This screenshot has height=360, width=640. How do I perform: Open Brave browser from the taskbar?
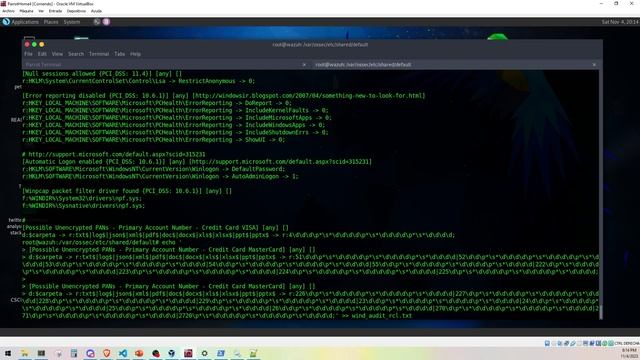click(x=107, y=353)
